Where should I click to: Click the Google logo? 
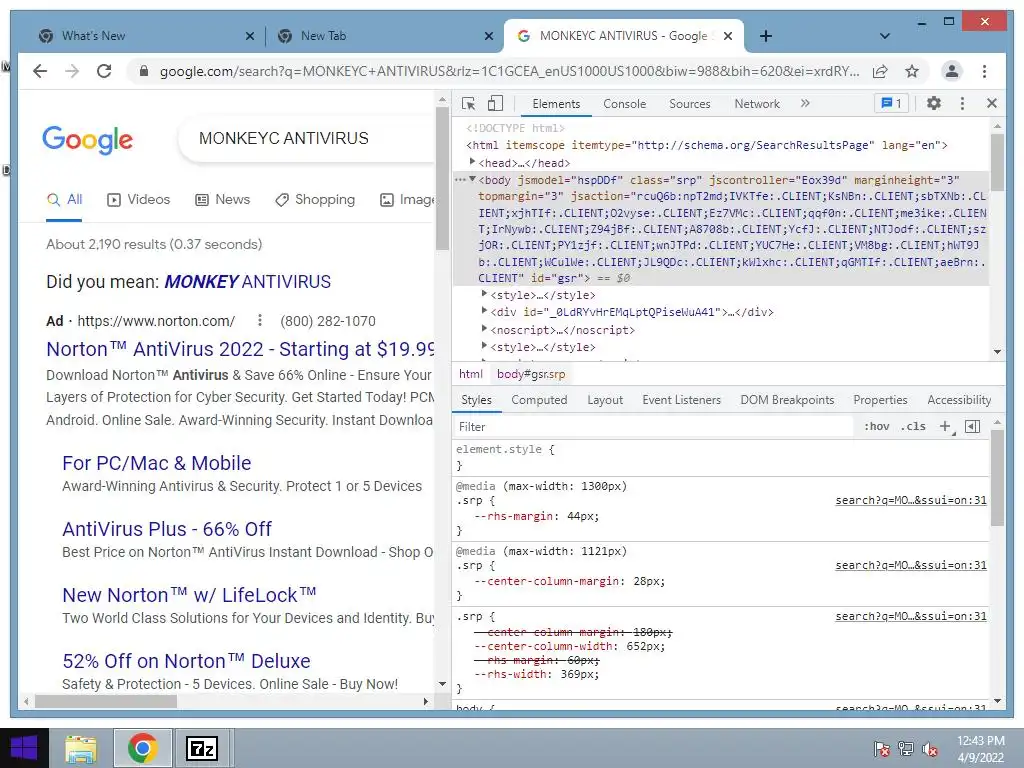click(x=88, y=139)
